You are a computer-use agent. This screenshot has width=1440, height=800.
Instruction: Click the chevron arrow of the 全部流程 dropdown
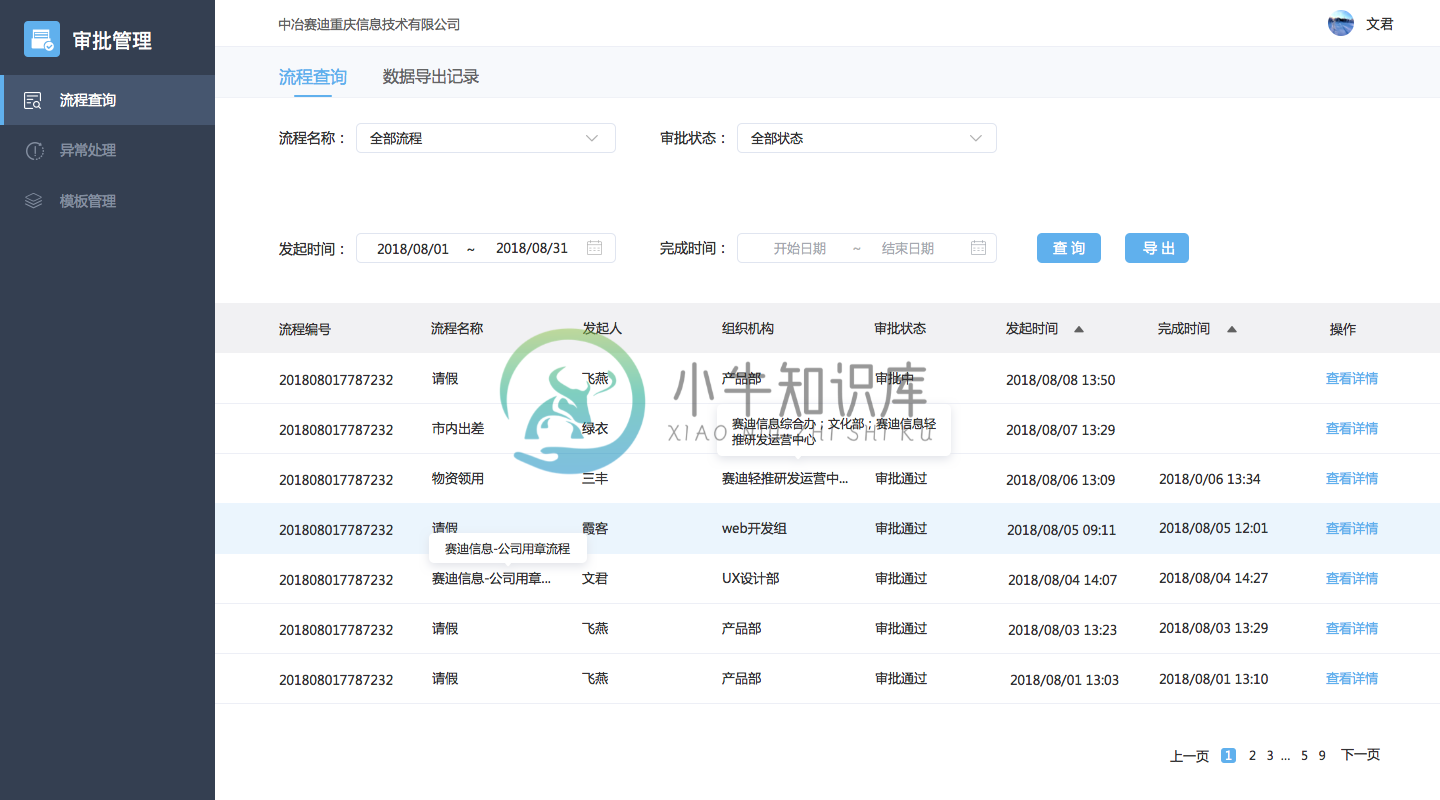coord(592,138)
